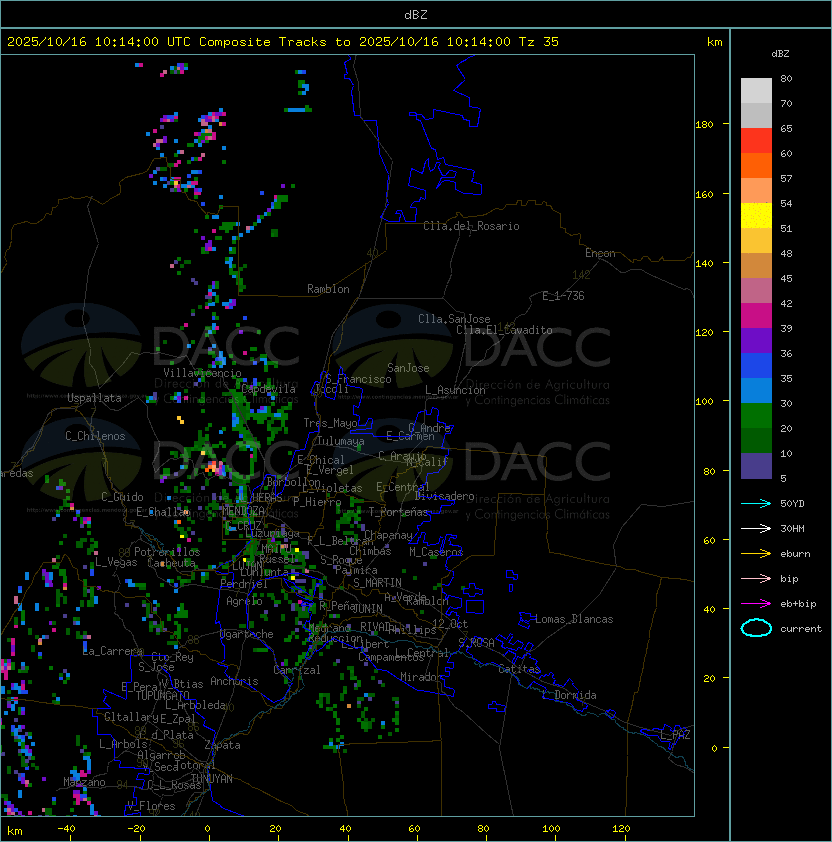Click the pink bip arrow icon
The image size is (832, 842).
click(x=756, y=578)
